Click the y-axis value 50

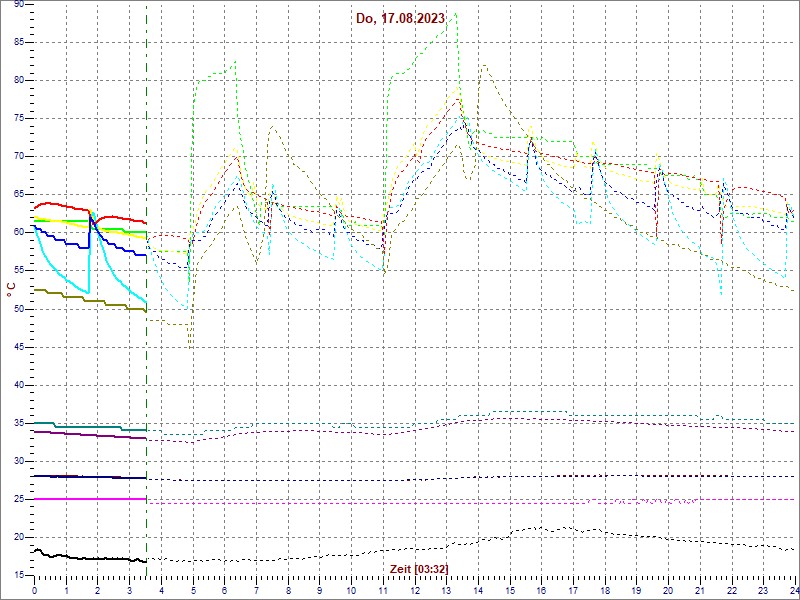[x=18, y=308]
